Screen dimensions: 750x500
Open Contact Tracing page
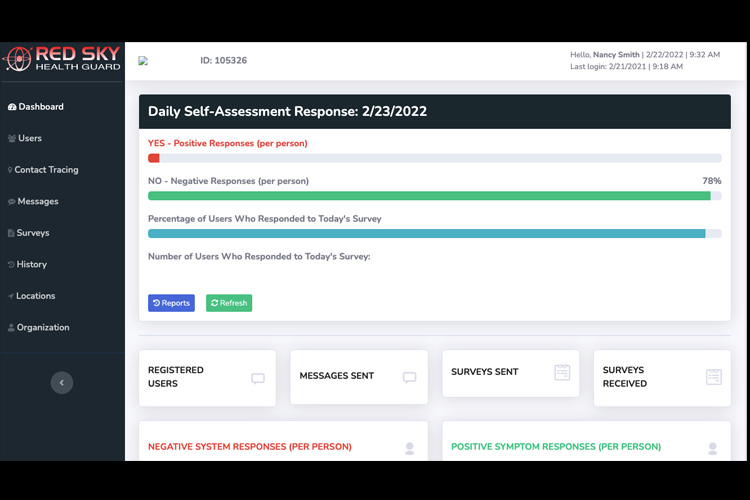pos(46,170)
